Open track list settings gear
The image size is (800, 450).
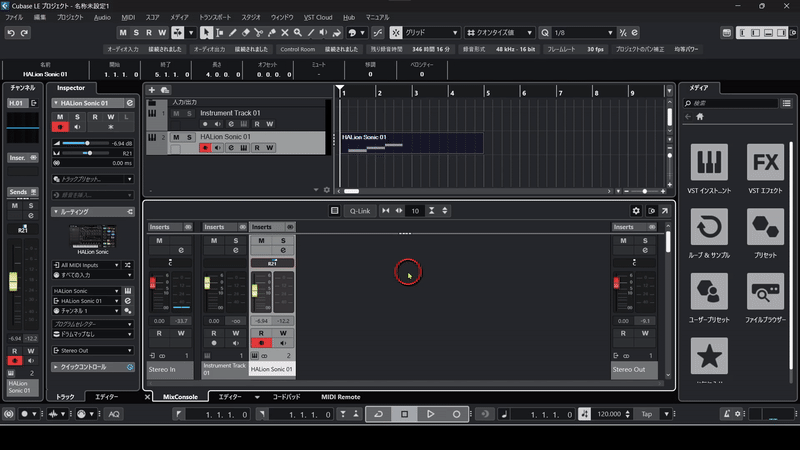(327, 190)
